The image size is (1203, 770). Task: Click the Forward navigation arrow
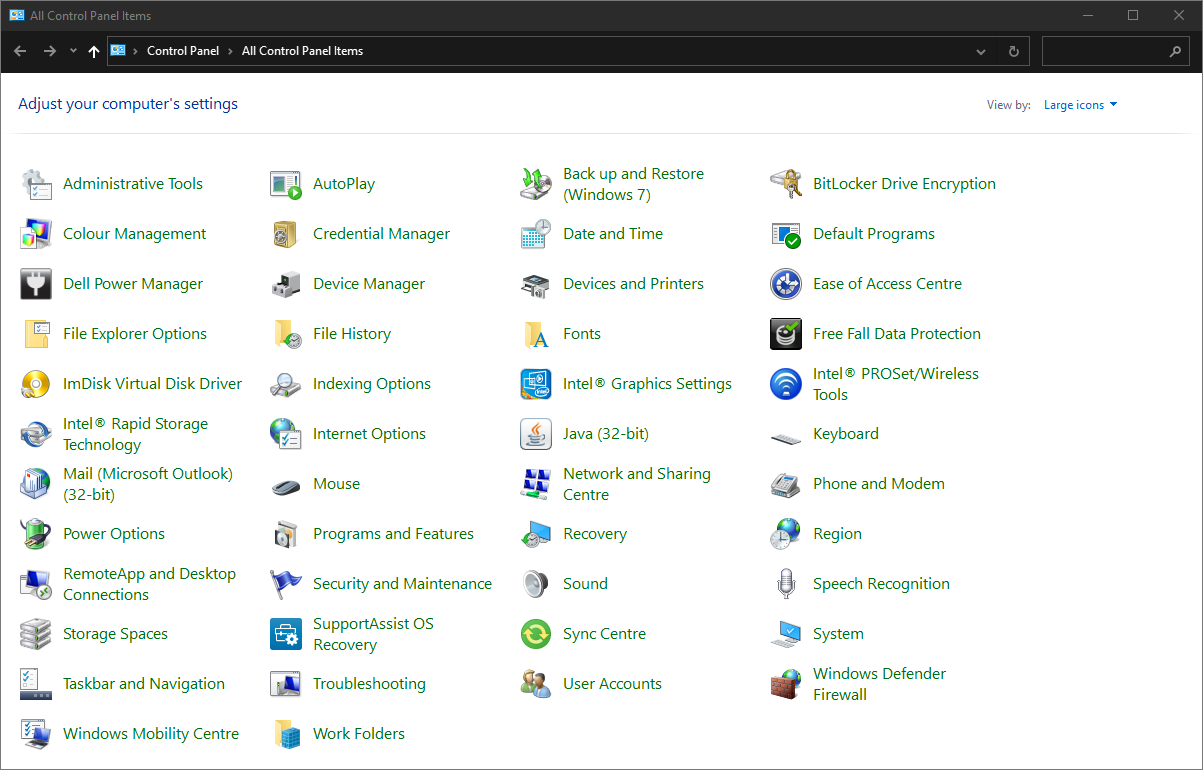coord(49,51)
